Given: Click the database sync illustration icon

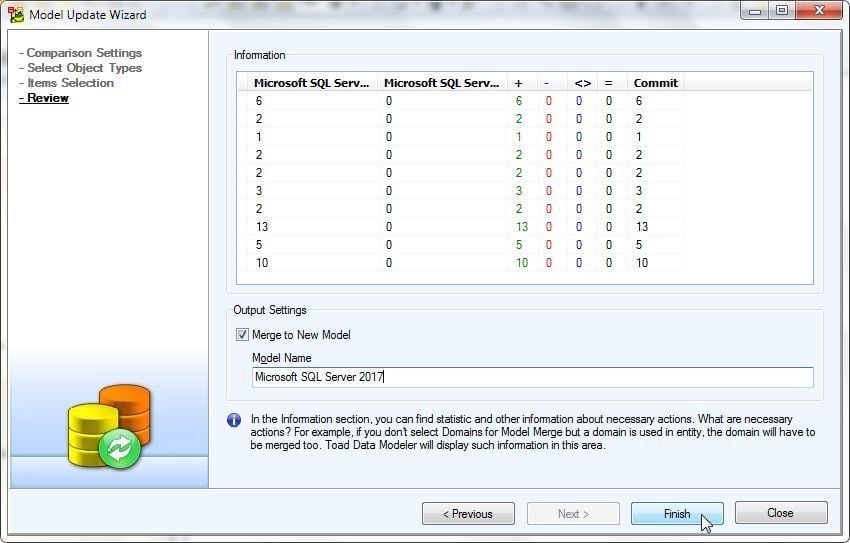Looking at the screenshot, I should 109,426.
